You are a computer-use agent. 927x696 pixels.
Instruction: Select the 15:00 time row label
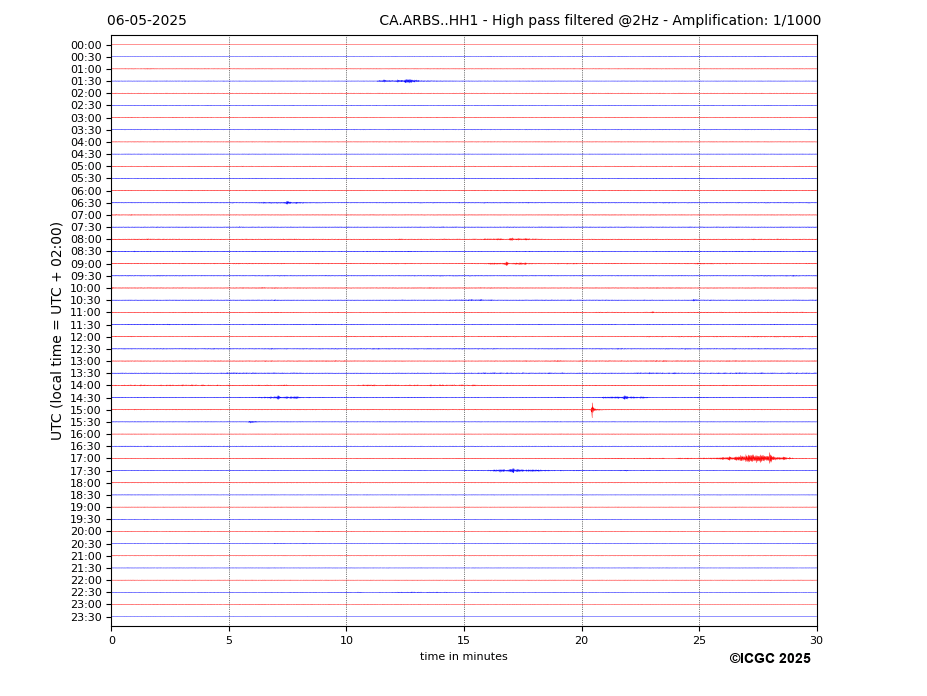pyautogui.click(x=86, y=410)
